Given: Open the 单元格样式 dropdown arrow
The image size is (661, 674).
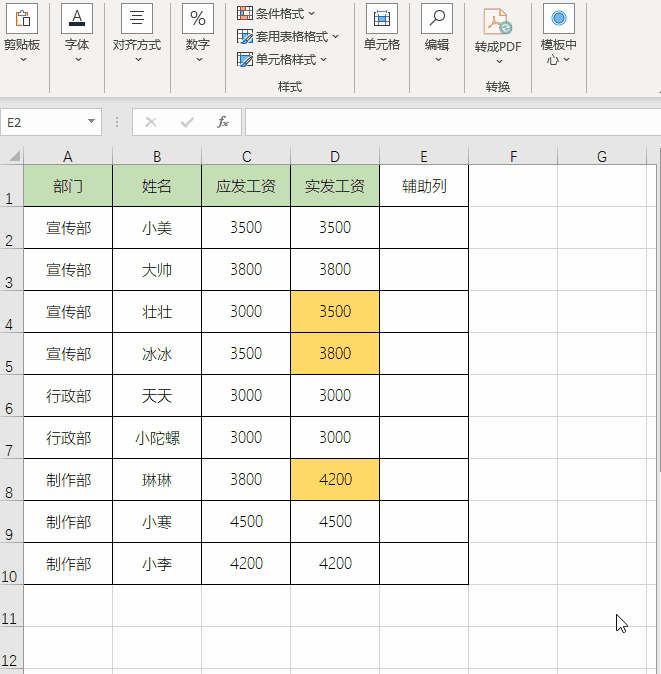Looking at the screenshot, I should [x=324, y=59].
